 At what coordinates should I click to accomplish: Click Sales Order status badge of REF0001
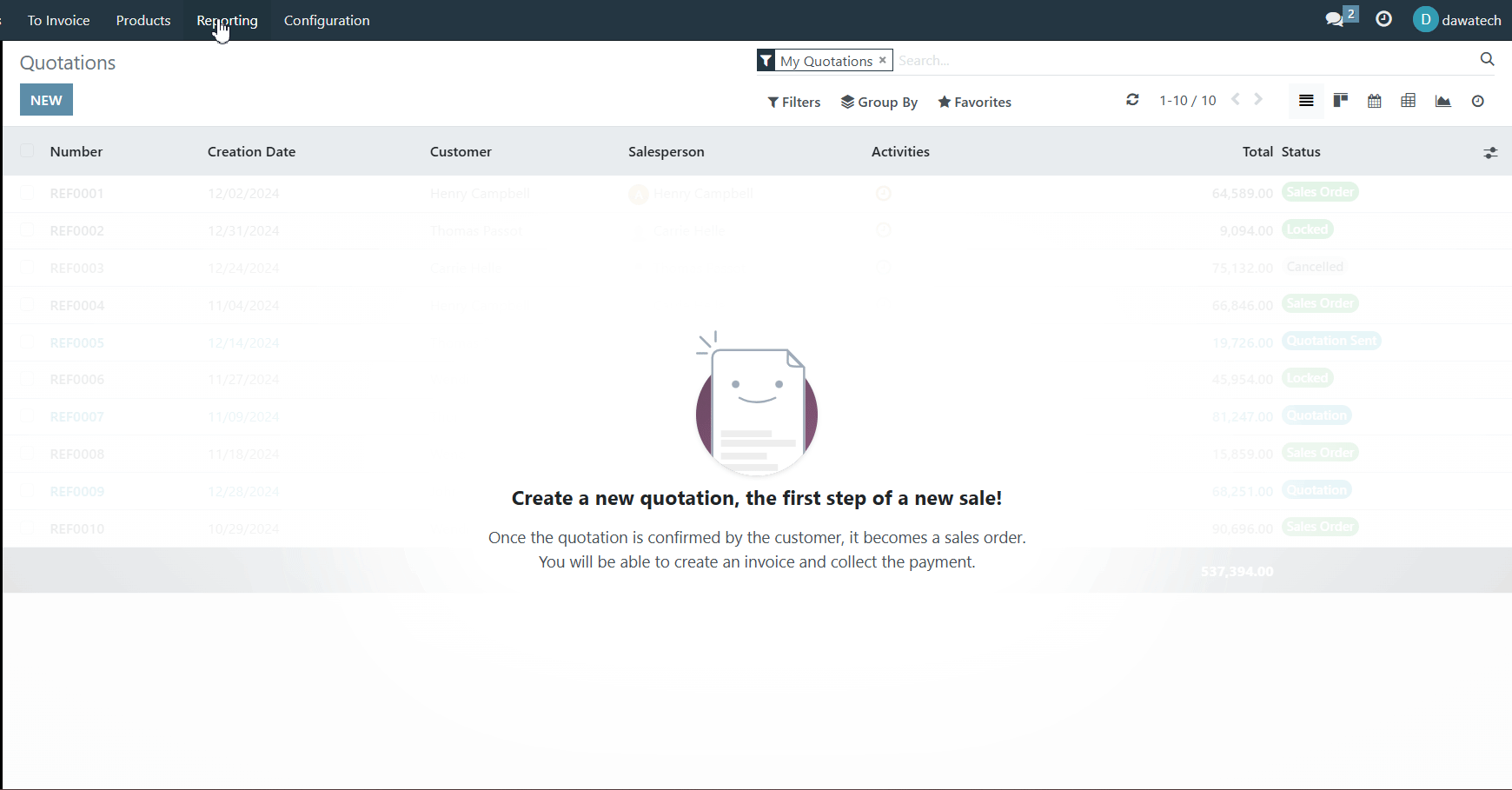[1320, 192]
